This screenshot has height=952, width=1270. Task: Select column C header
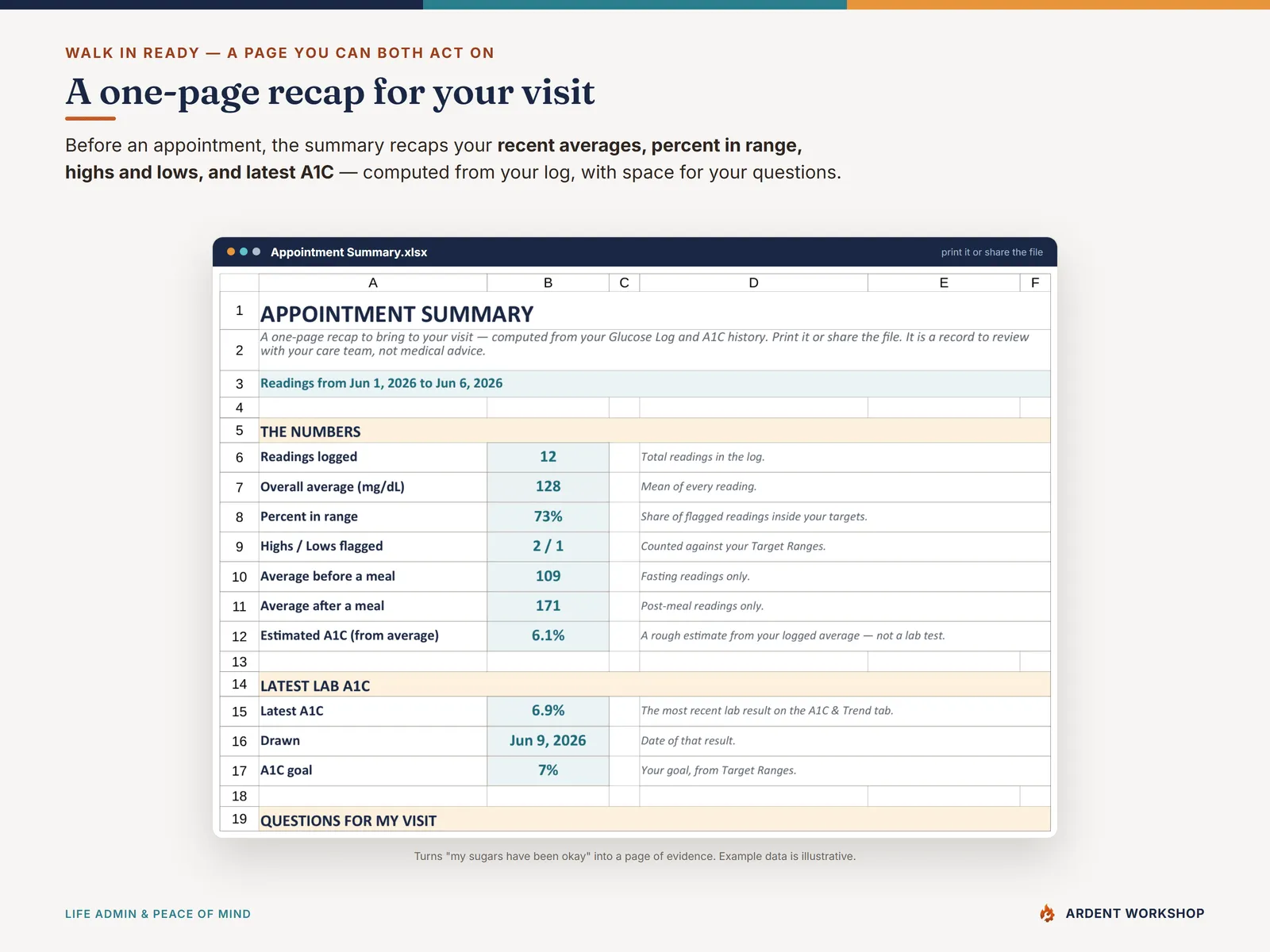[624, 282]
